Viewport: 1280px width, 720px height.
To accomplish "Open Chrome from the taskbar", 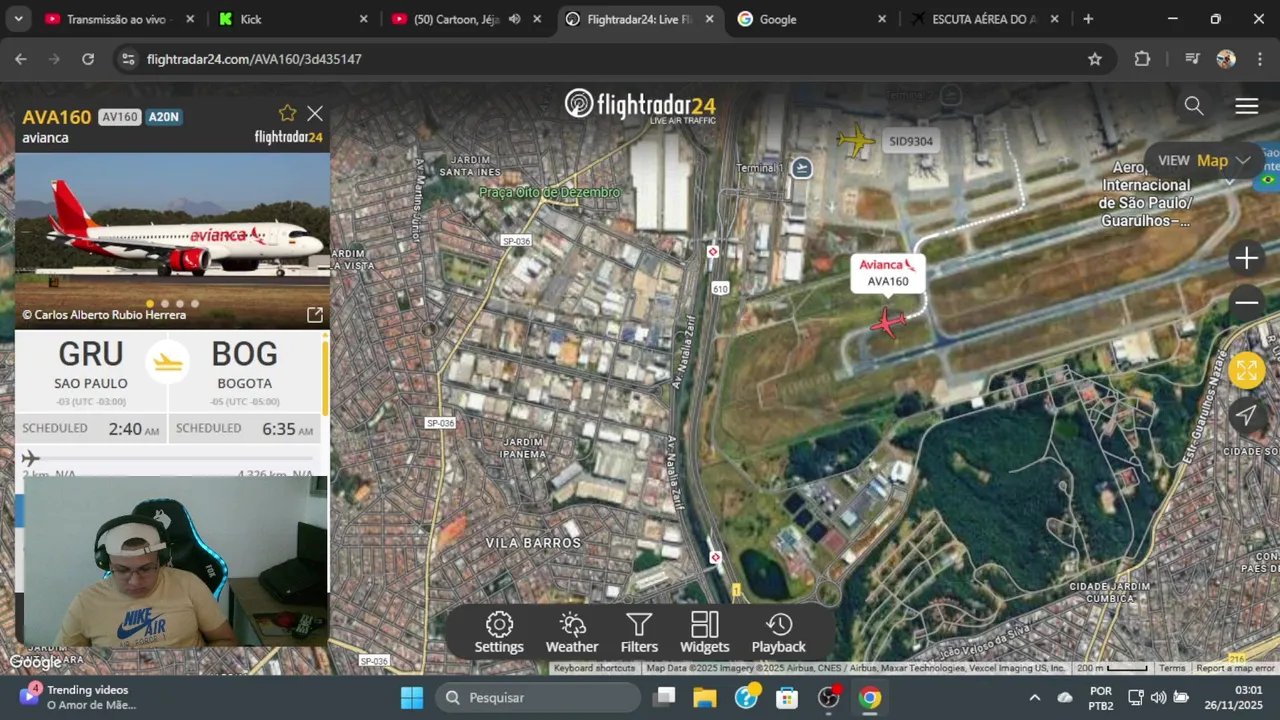I will 870,698.
